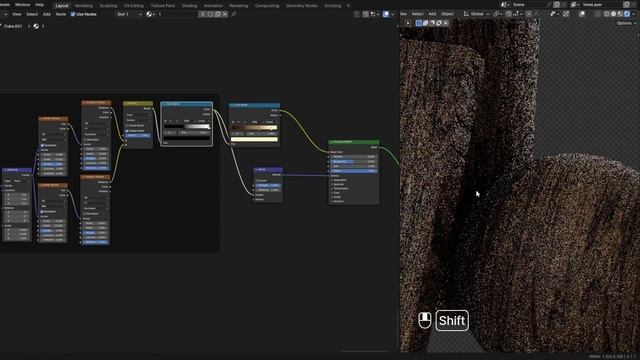The width and height of the screenshot is (640, 360).
Task: Open the viewport Object menu
Action: click(x=447, y=14)
